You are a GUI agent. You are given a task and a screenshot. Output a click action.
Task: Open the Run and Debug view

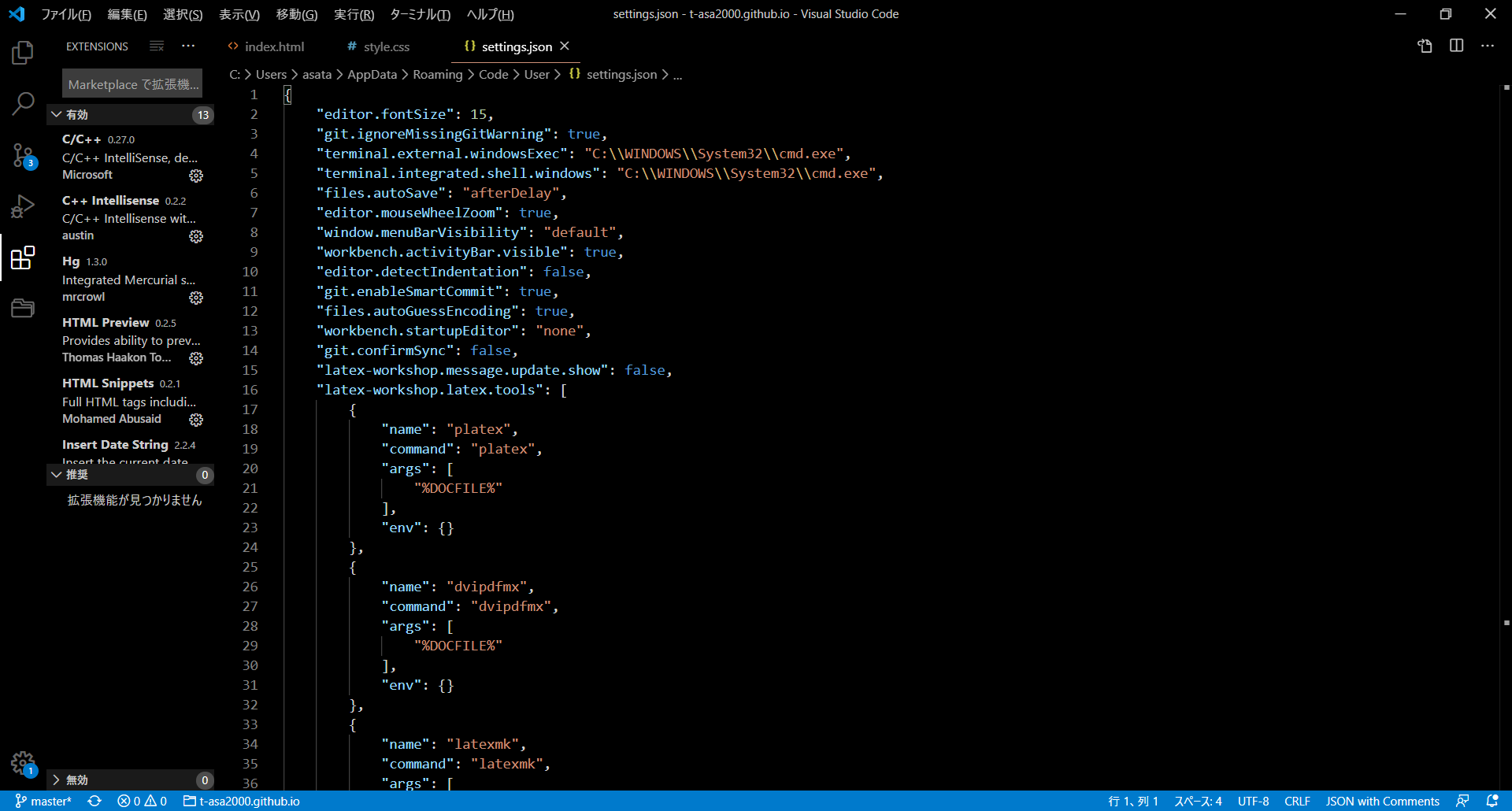(x=23, y=206)
